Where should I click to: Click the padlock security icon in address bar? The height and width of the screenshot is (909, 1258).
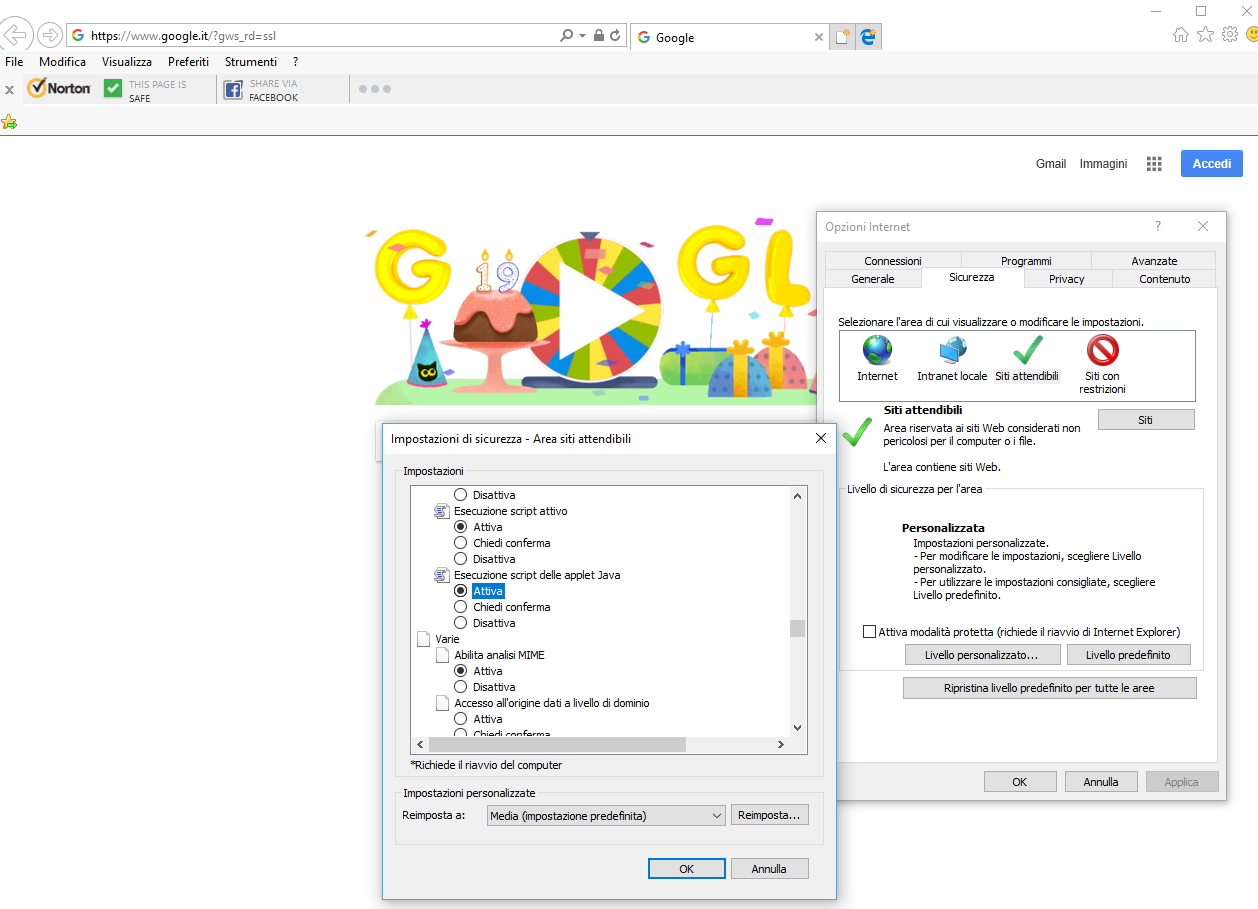coord(598,35)
